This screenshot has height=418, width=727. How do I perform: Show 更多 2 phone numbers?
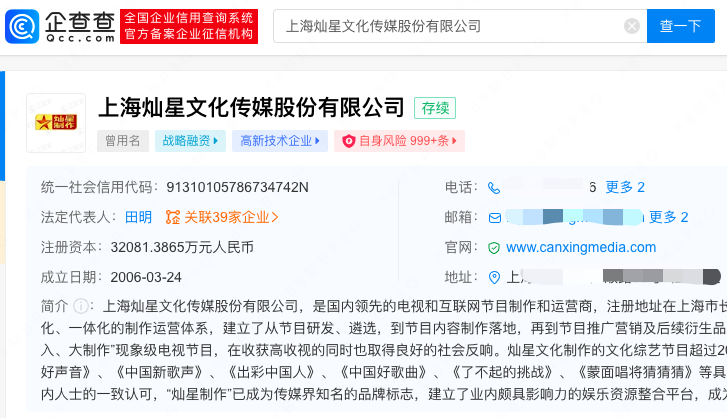tap(625, 187)
